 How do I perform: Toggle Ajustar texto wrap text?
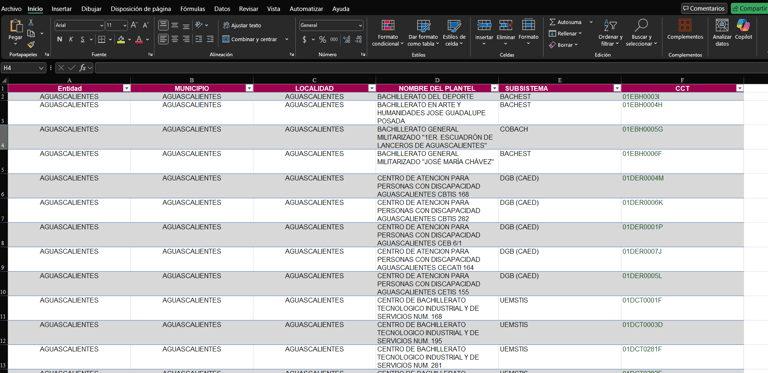241,25
